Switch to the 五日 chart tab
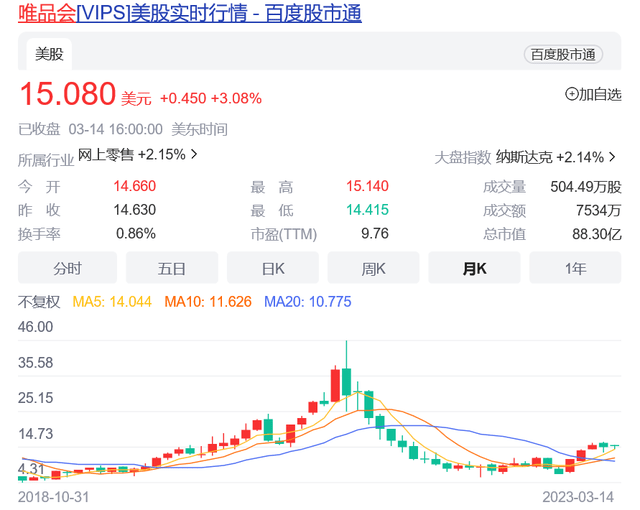The height and width of the screenshot is (510, 640). [x=171, y=268]
